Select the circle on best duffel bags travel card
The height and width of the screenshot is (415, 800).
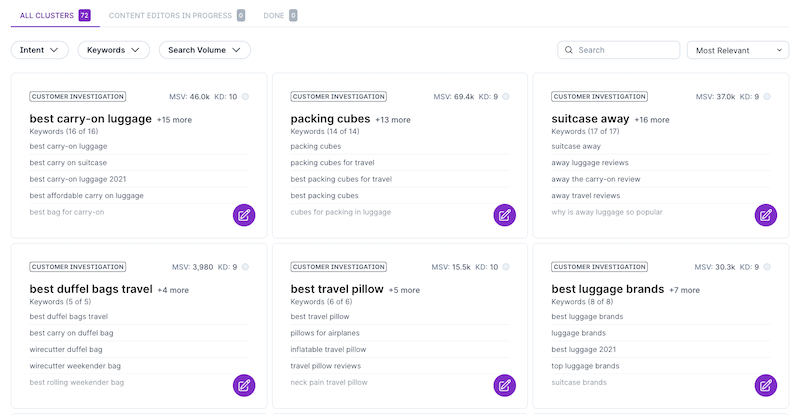[245, 267]
